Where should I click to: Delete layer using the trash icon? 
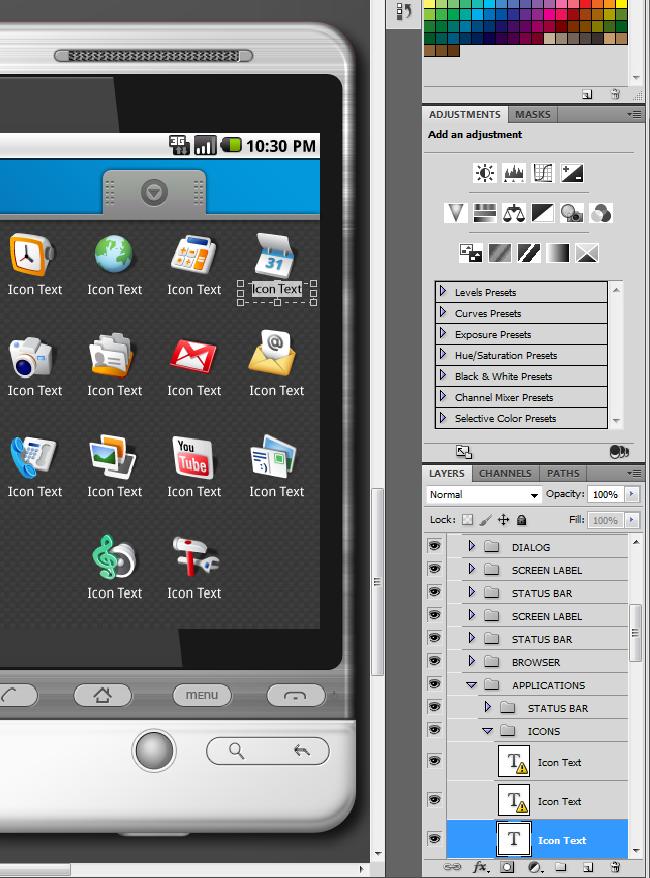click(x=615, y=867)
